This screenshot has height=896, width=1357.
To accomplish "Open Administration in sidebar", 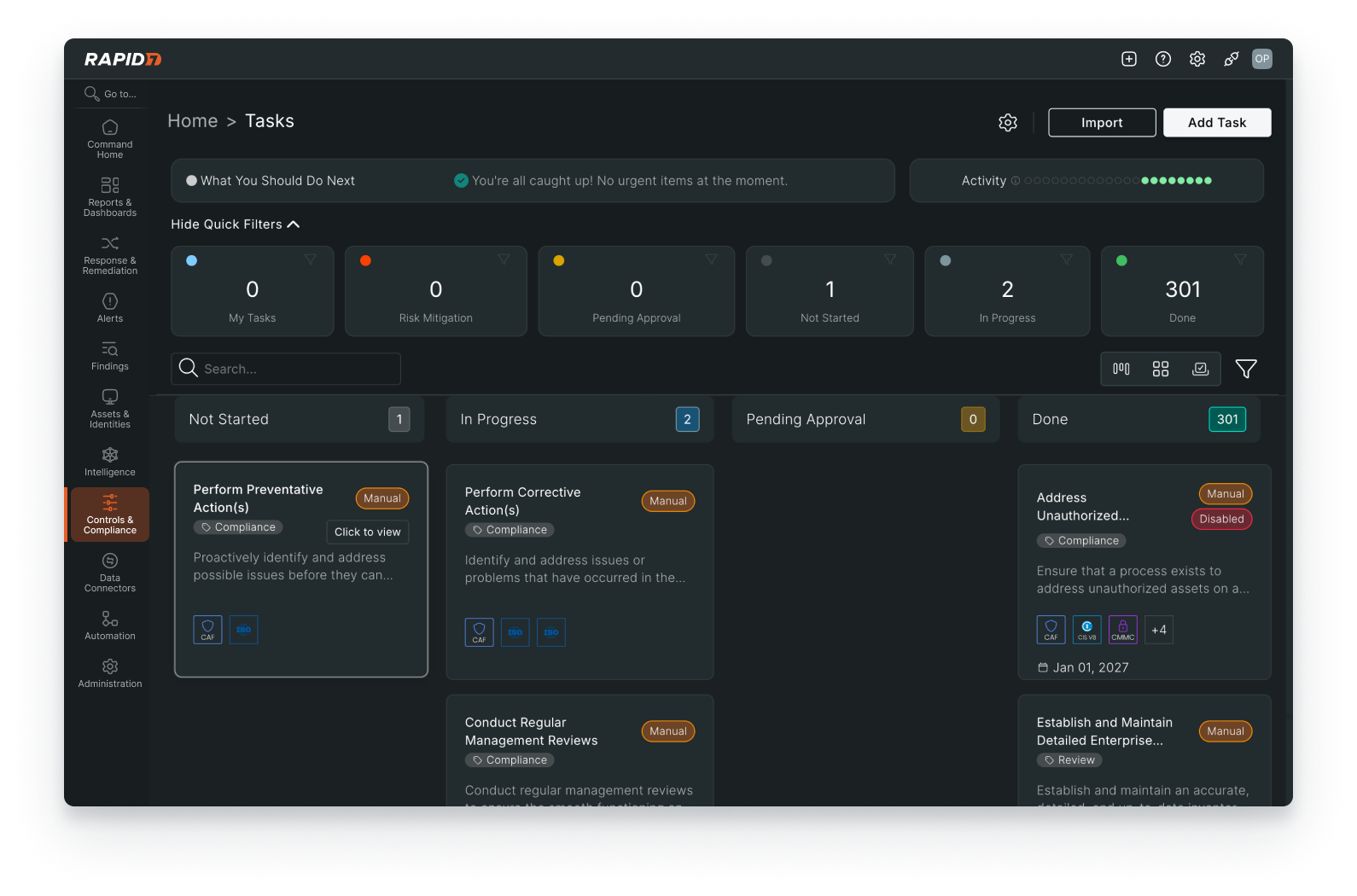I will tap(110, 672).
